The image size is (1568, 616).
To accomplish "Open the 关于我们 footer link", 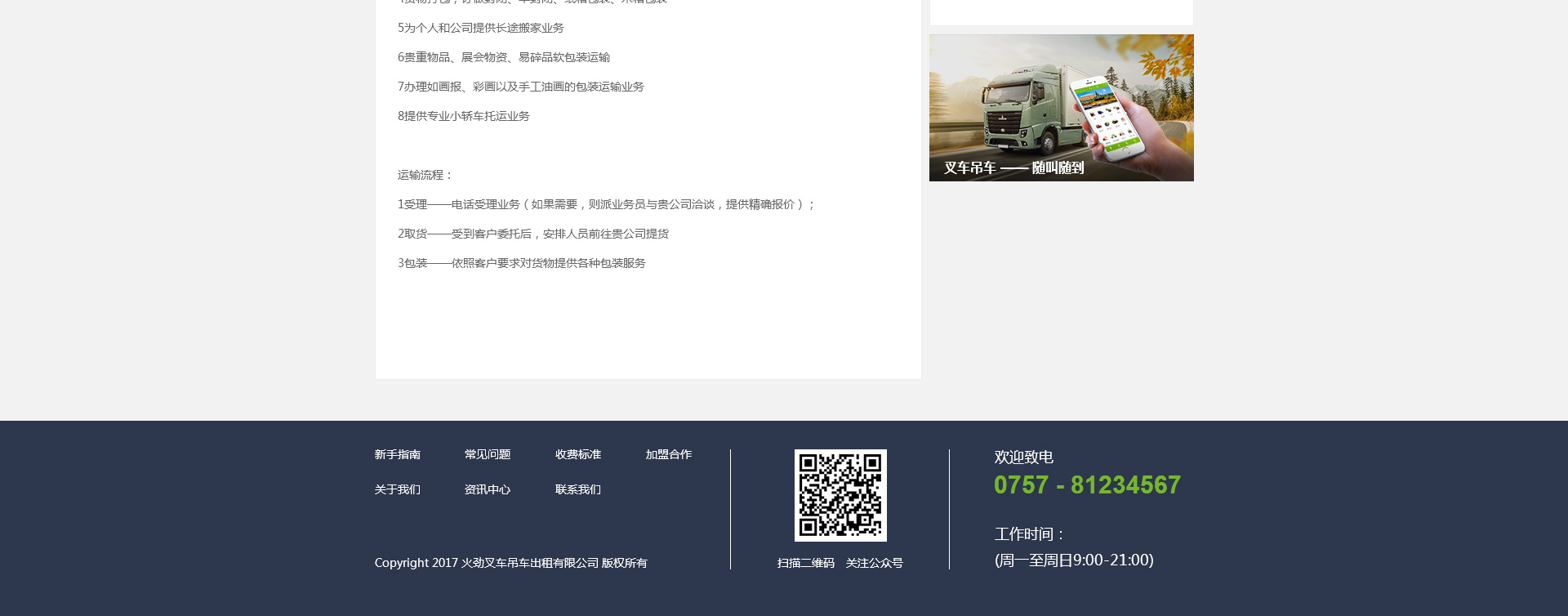I will tap(397, 489).
